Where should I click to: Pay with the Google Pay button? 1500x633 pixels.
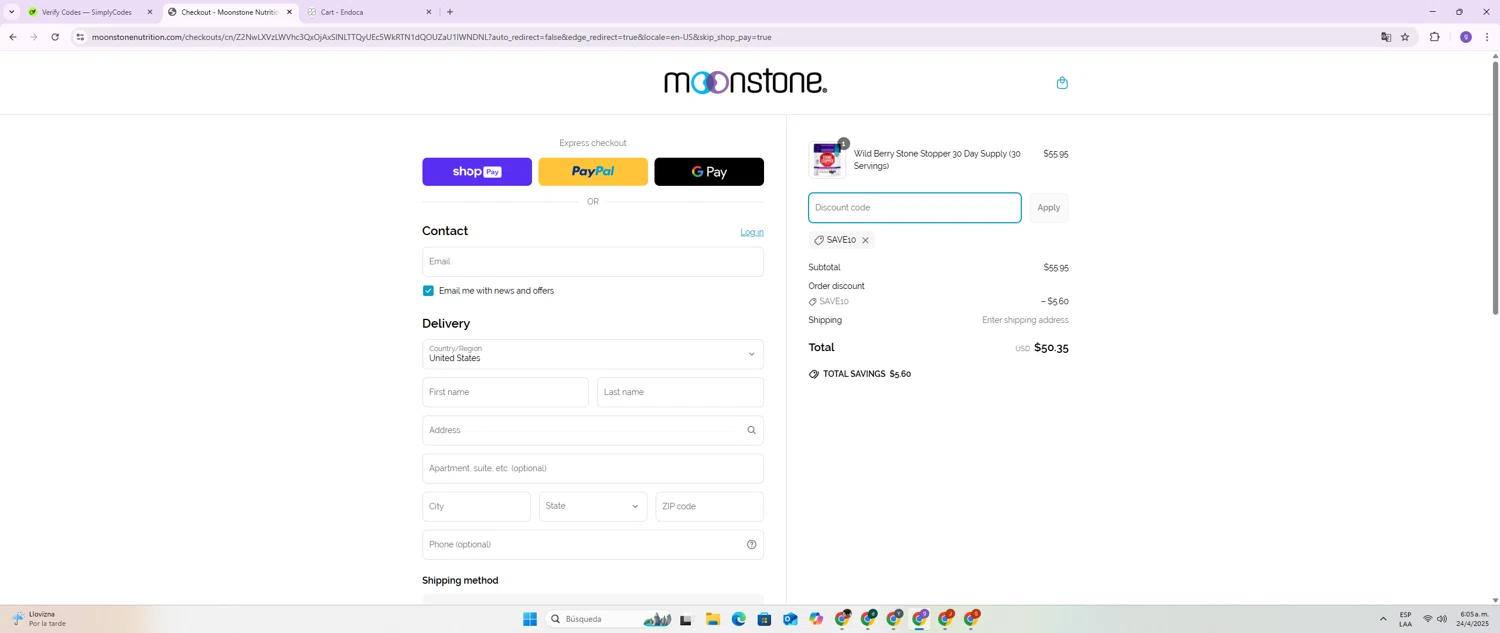(709, 172)
